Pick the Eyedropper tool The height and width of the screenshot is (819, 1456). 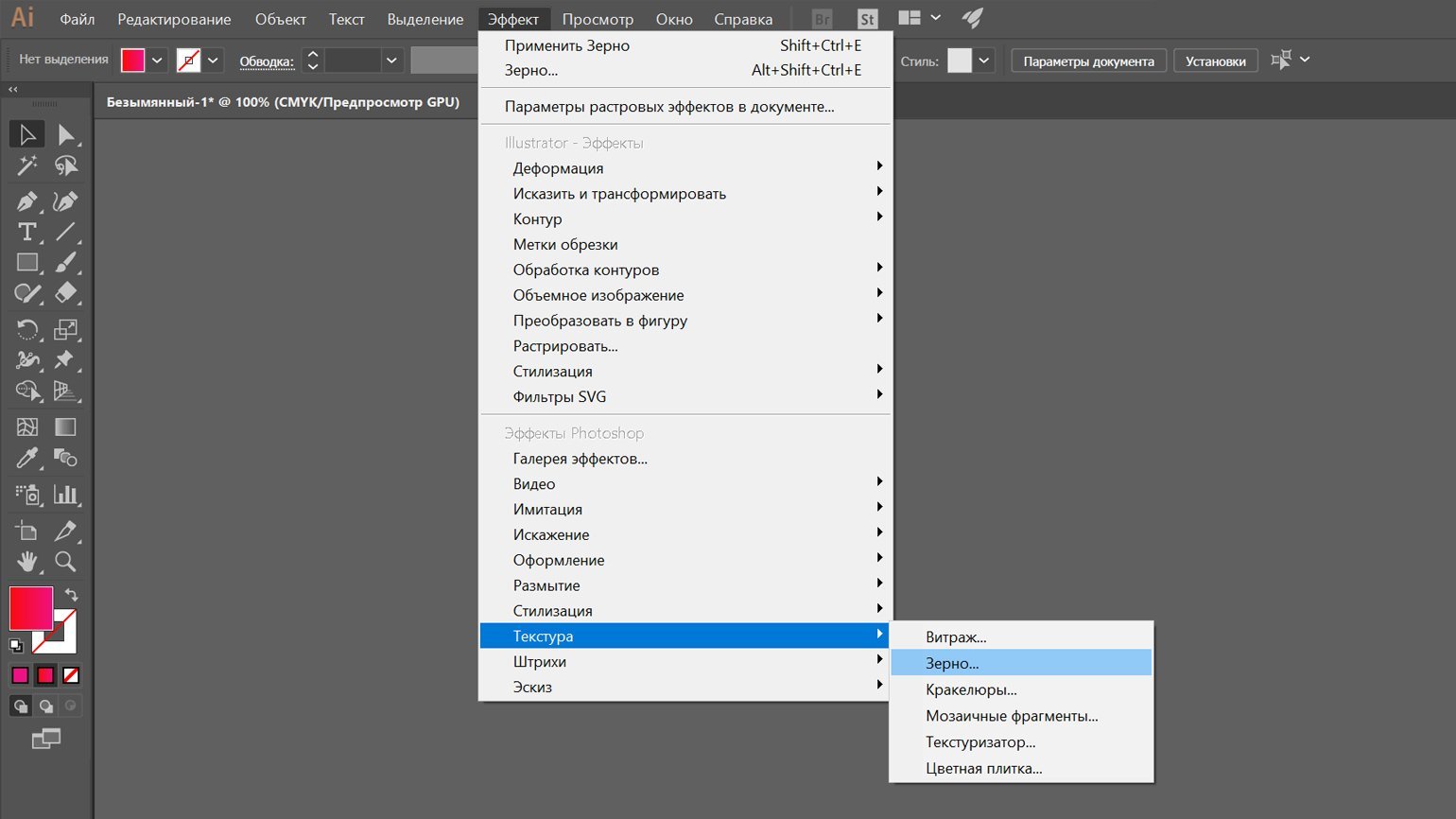click(26, 459)
